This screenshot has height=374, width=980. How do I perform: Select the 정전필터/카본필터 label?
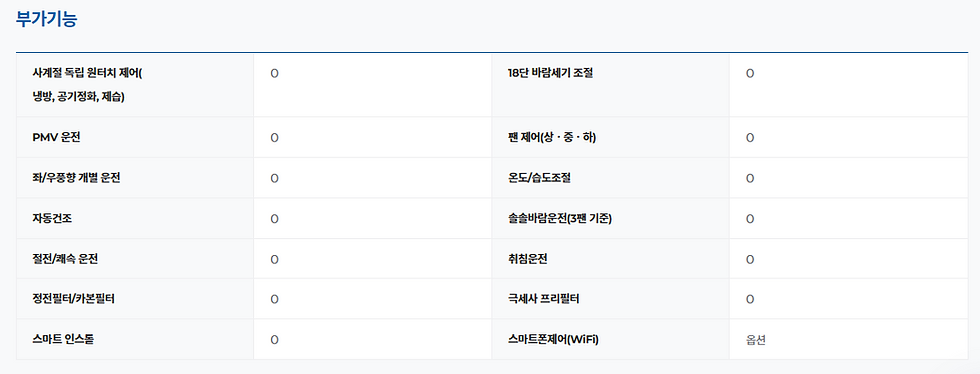74,299
